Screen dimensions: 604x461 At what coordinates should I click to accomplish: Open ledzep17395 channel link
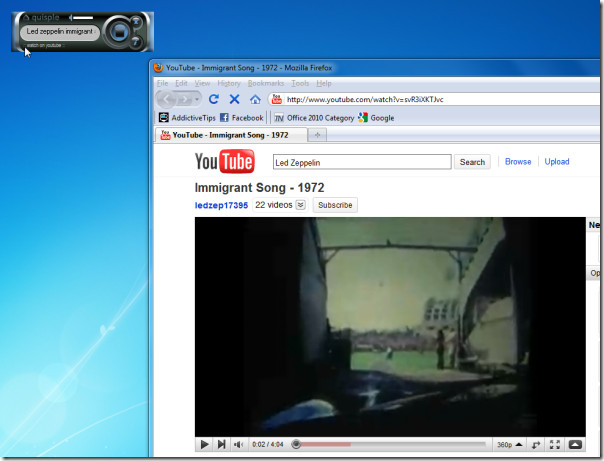221,205
